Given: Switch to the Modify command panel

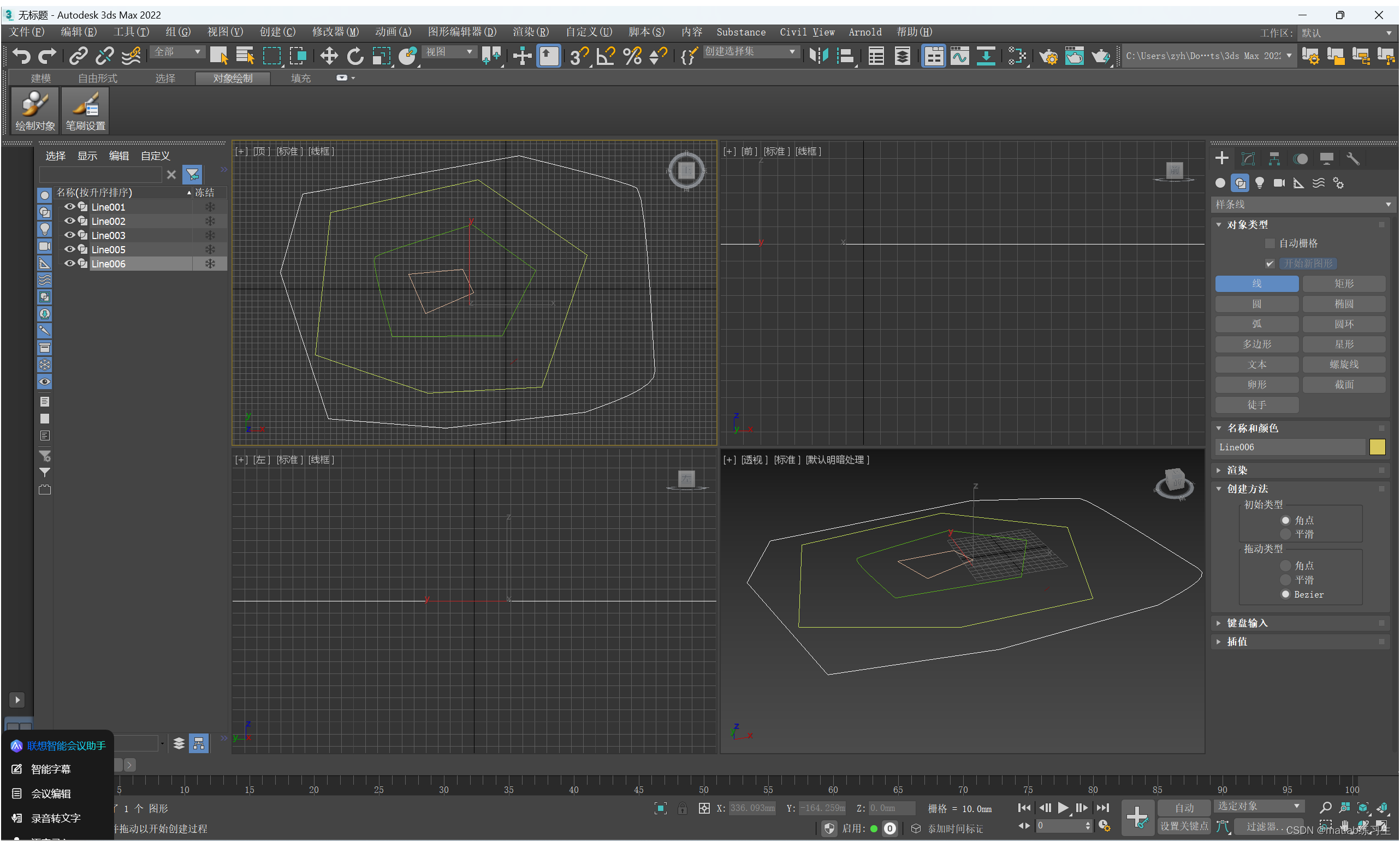Looking at the screenshot, I should [x=1248, y=159].
